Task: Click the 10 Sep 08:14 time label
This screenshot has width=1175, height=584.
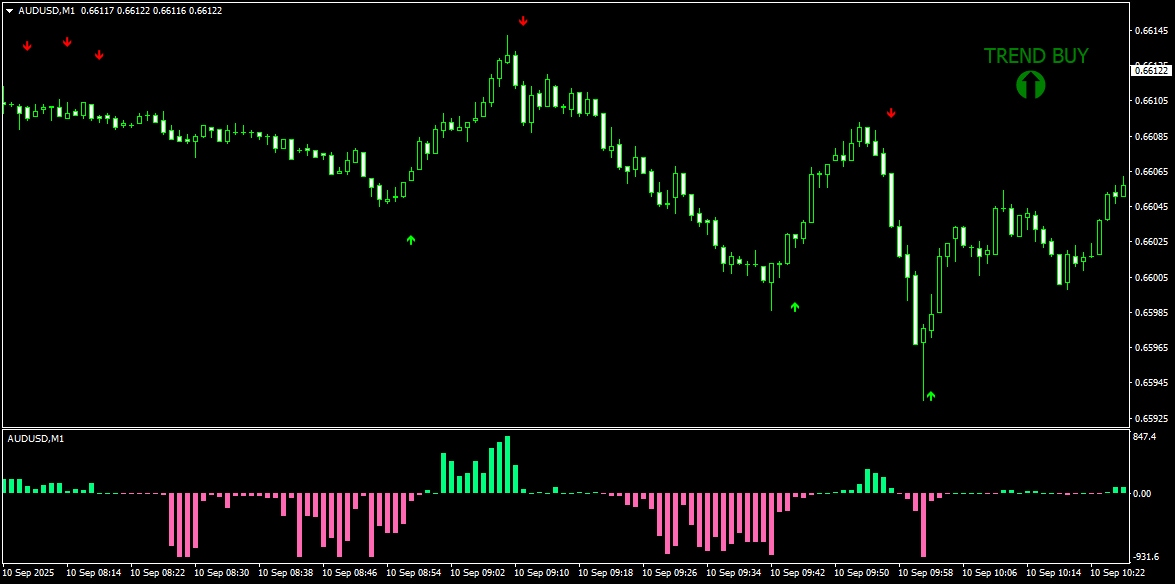Action: pos(94,573)
